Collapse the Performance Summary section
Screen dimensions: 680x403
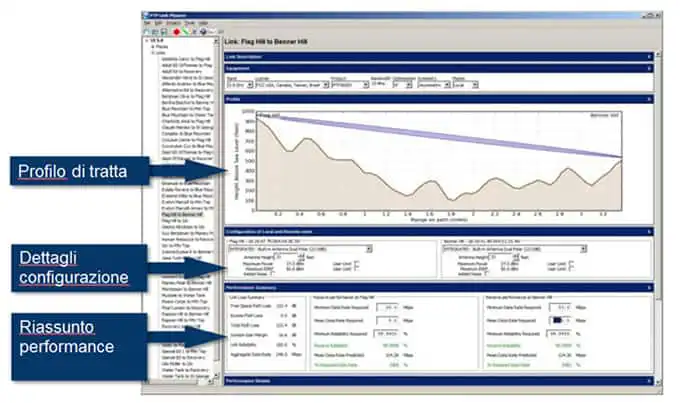point(649,288)
